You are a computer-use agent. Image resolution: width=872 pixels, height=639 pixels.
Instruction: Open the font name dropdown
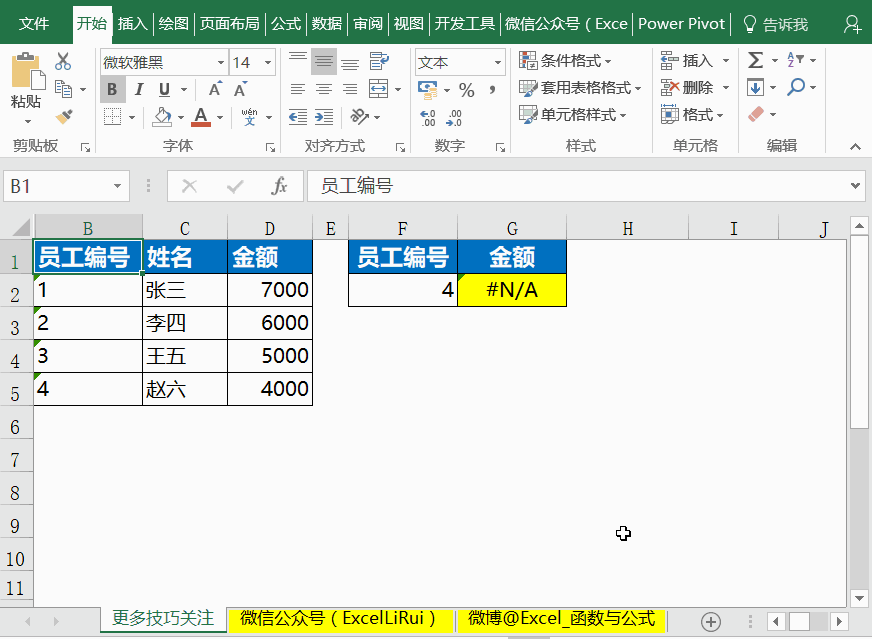(x=221, y=61)
